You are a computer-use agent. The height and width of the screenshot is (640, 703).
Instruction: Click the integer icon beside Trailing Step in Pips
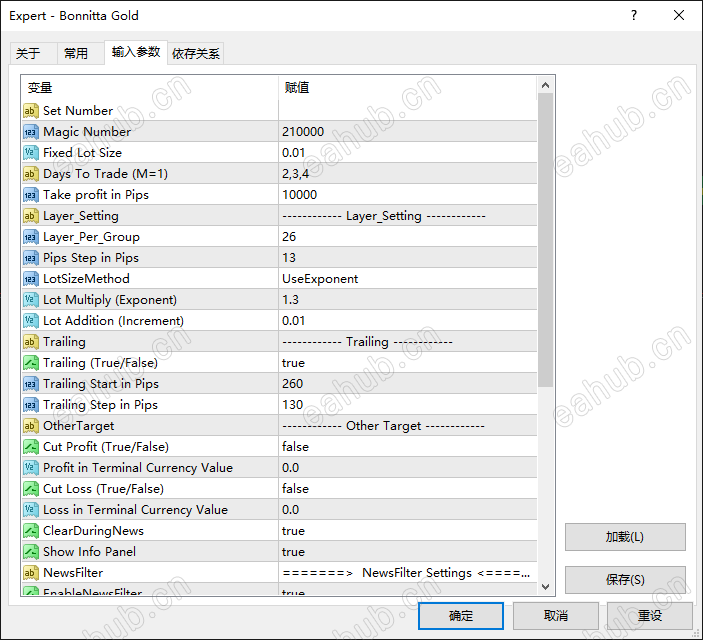[30, 405]
